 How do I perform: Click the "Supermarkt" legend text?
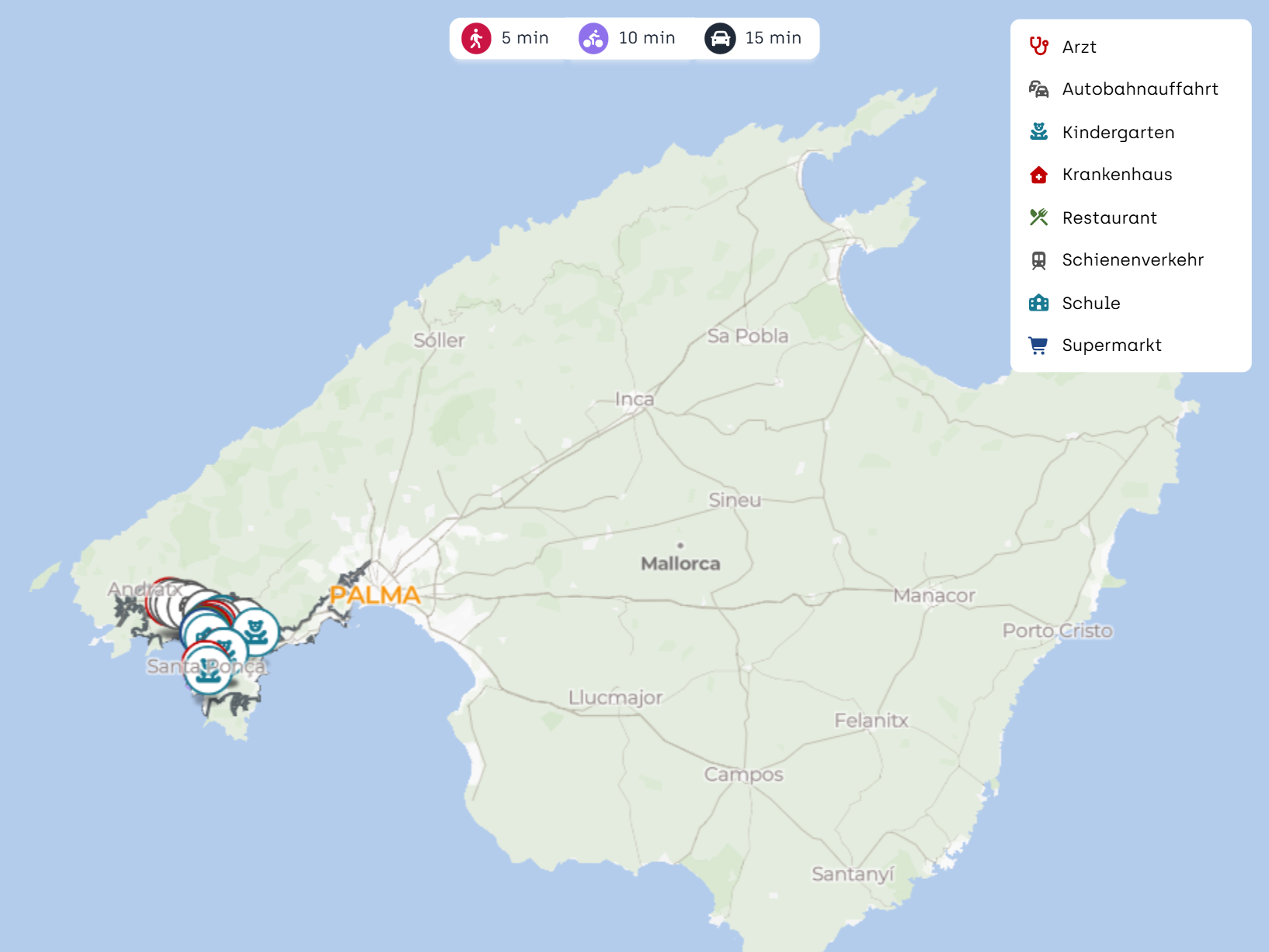point(1111,346)
